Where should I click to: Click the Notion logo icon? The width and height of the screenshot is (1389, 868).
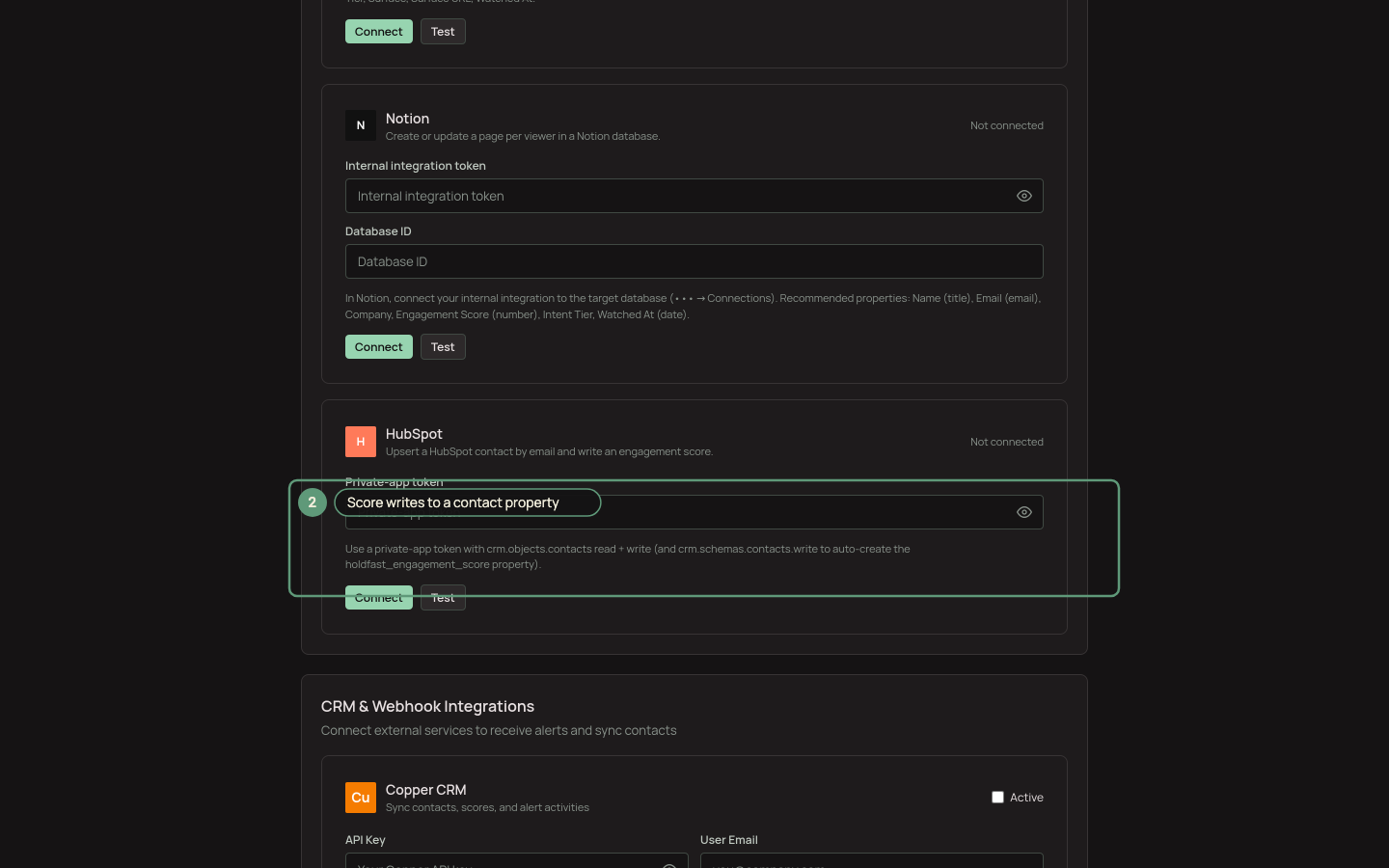pos(361,125)
